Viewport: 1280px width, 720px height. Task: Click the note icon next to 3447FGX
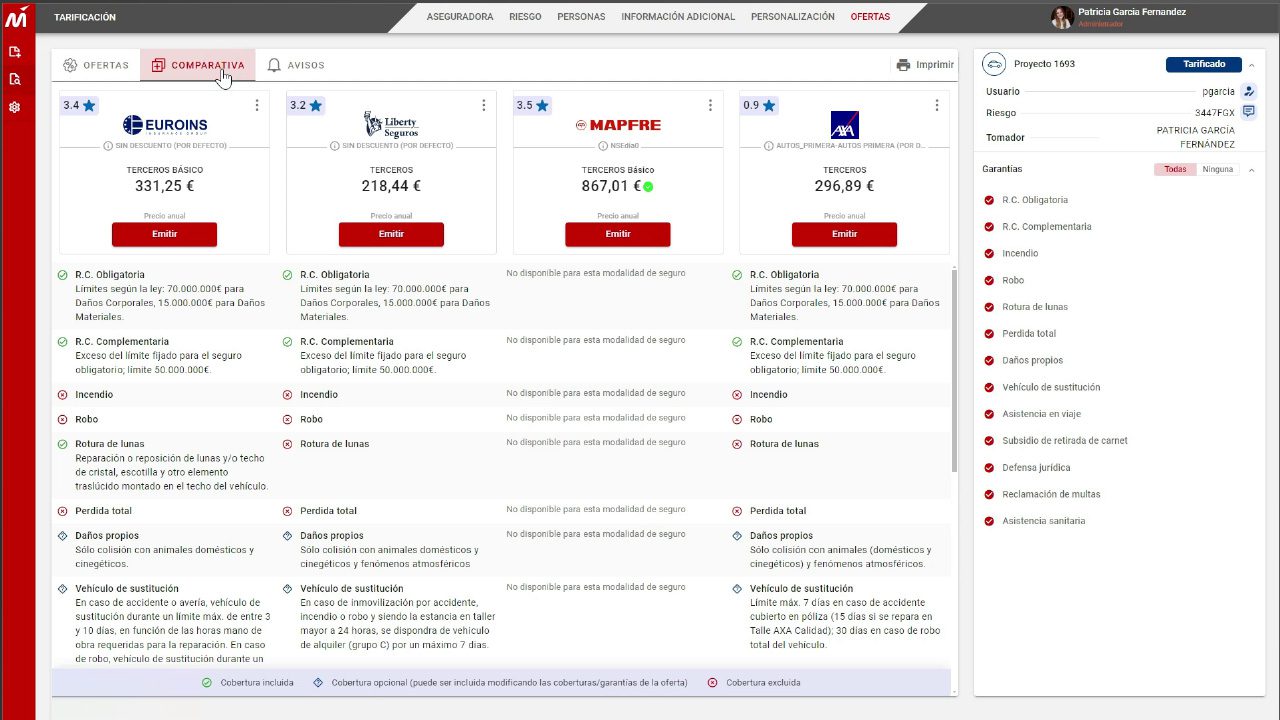tap(1249, 112)
